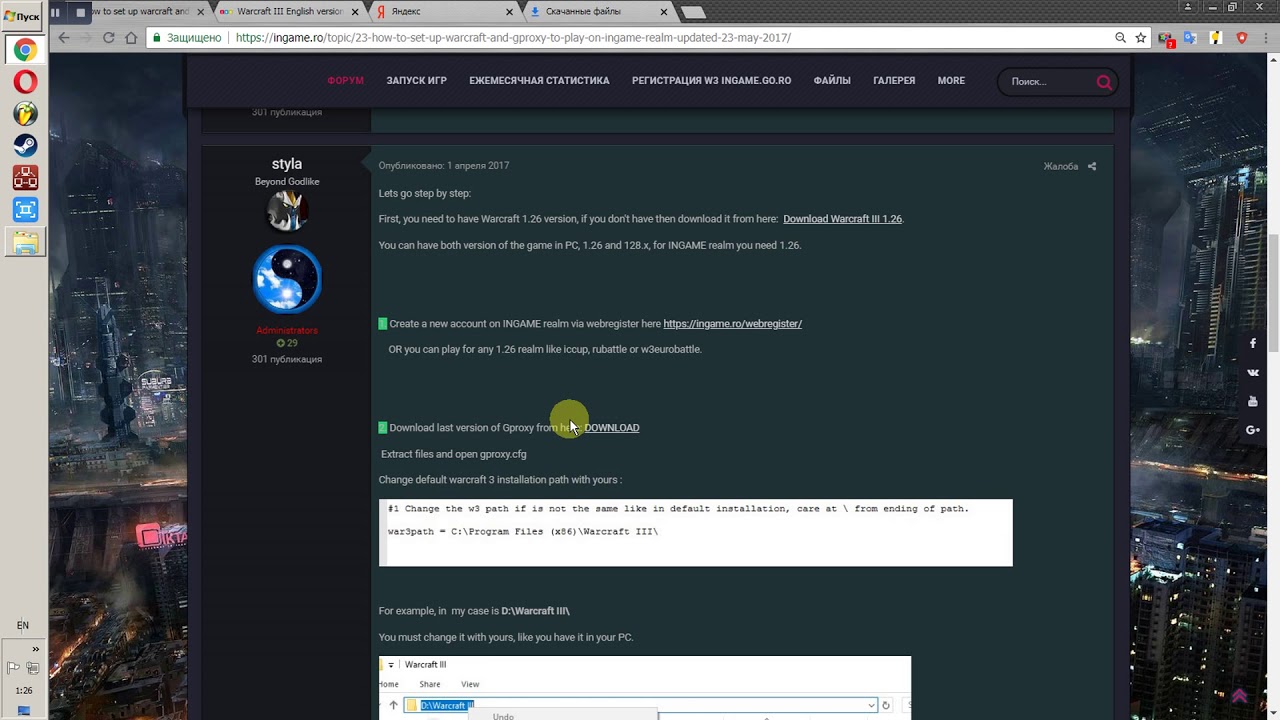Viewport: 1280px width, 720px height.
Task: Open the embedded Explorer image
Action: 645,688
